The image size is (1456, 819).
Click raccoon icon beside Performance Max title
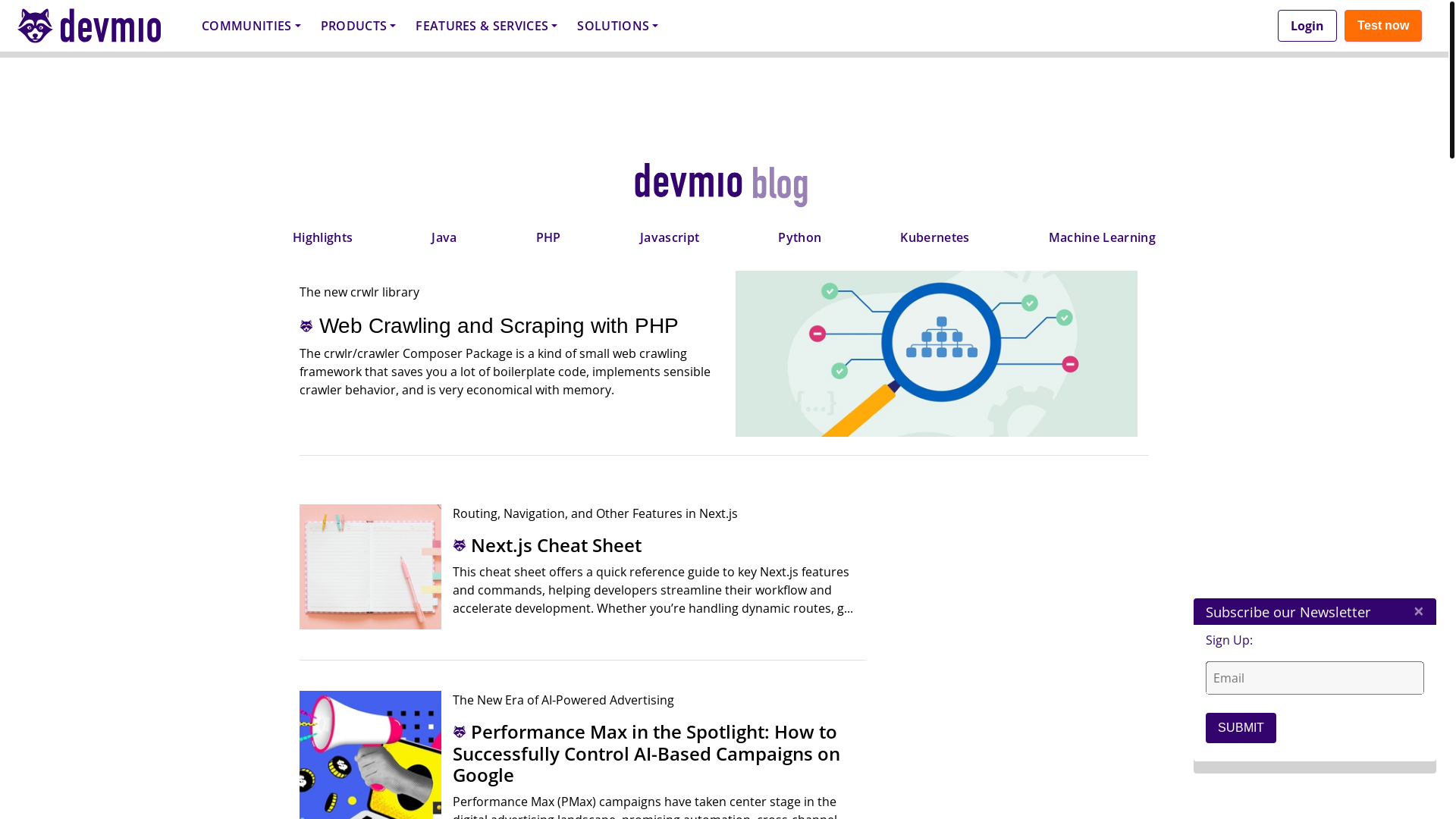[x=460, y=732]
